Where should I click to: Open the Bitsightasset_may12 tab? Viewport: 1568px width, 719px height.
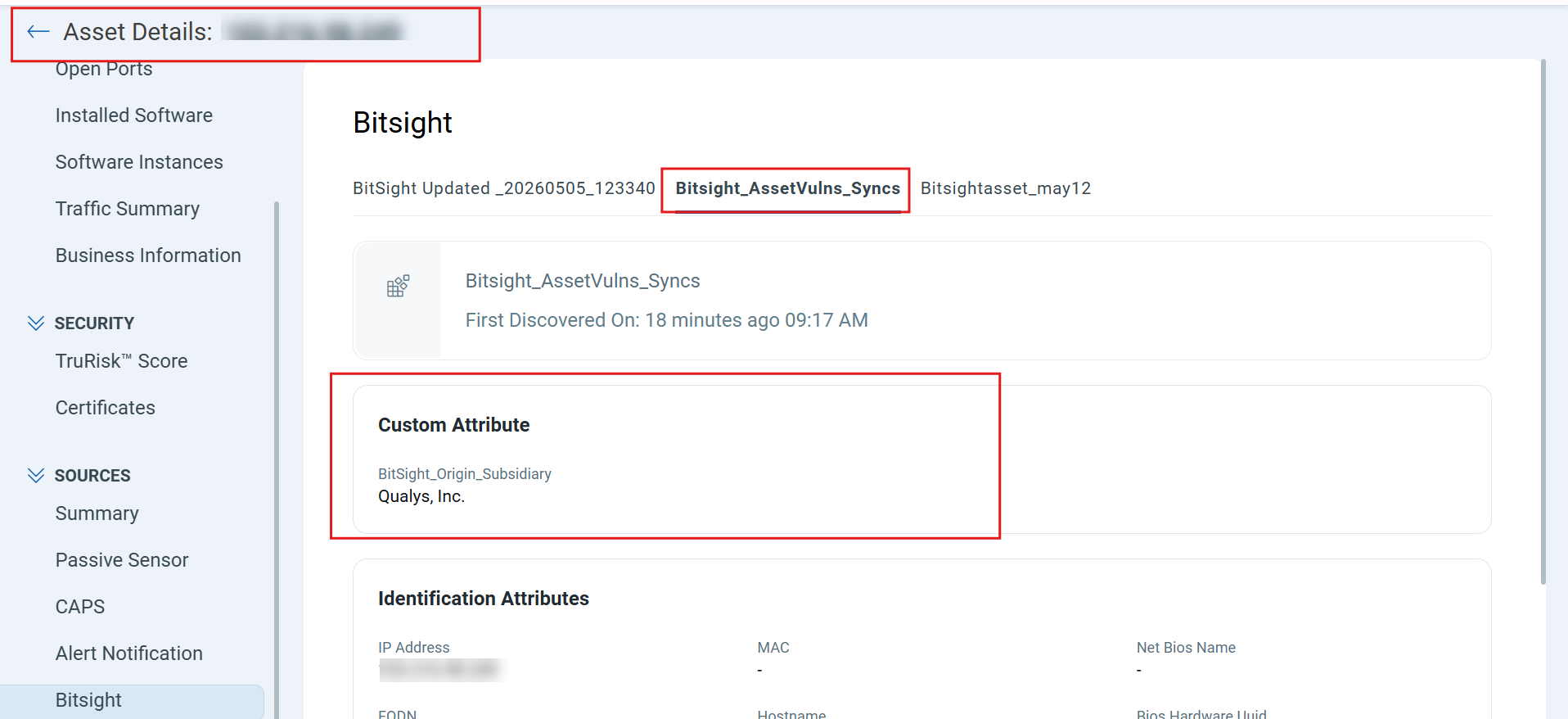[x=1006, y=188]
